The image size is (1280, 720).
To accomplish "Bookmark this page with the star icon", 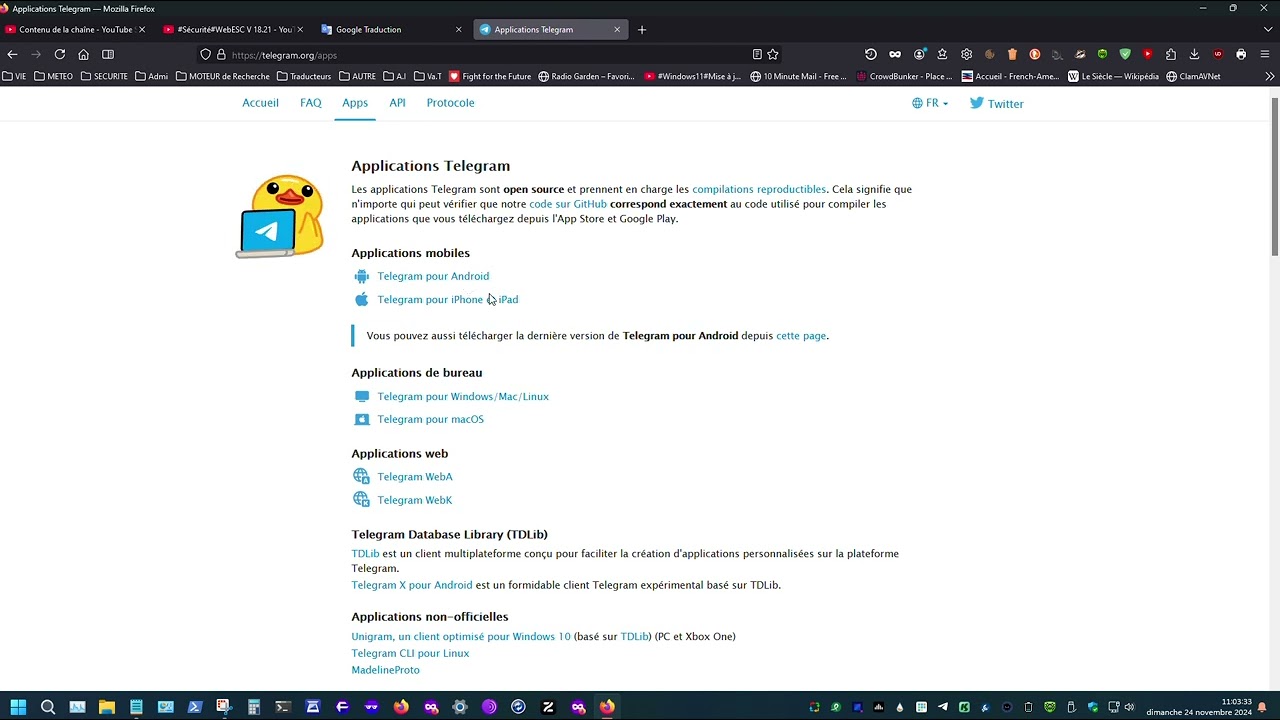I will [x=773, y=54].
